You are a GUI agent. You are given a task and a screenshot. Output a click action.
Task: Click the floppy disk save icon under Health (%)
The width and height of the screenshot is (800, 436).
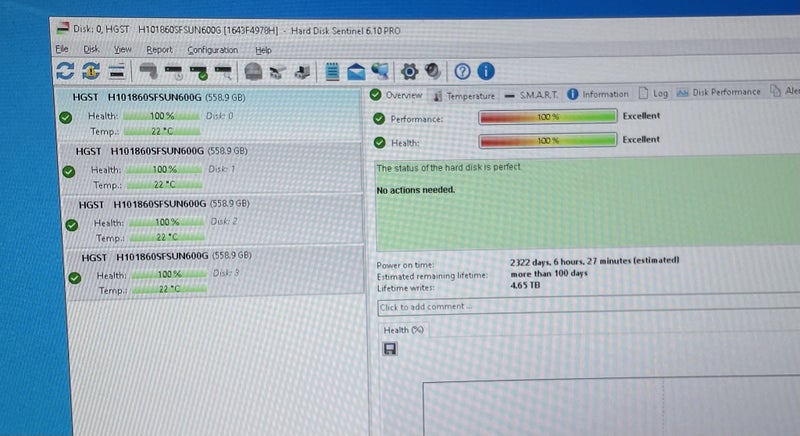click(x=390, y=349)
